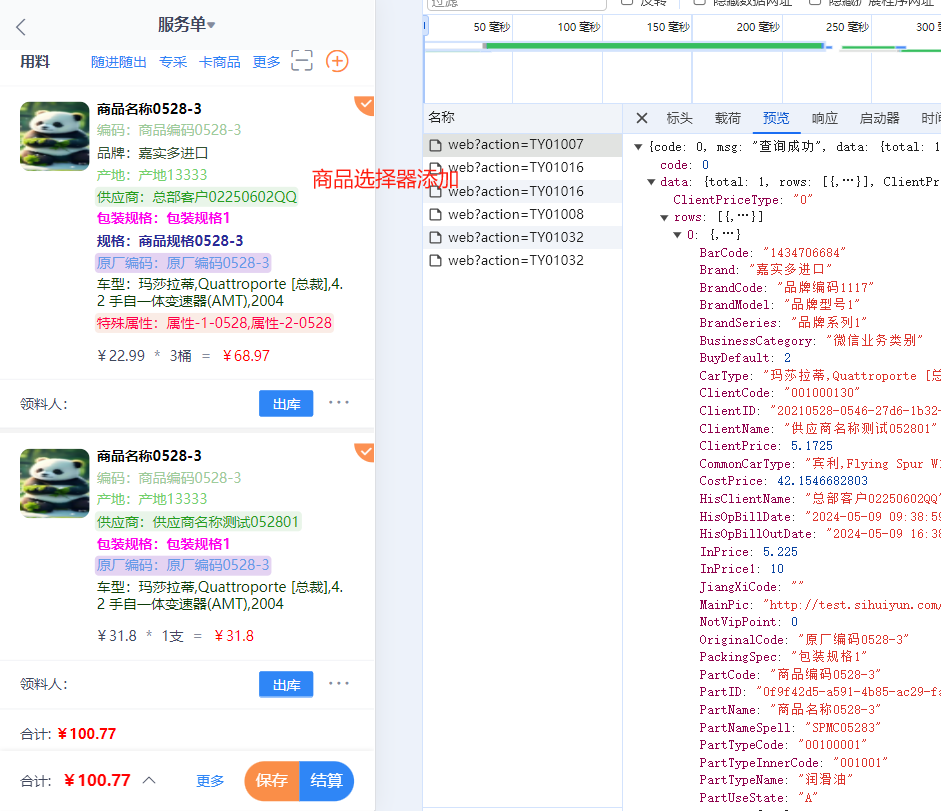Image resolution: width=941 pixels, height=811 pixels.
Task: Open the 随进随出 link
Action: [x=119, y=62]
